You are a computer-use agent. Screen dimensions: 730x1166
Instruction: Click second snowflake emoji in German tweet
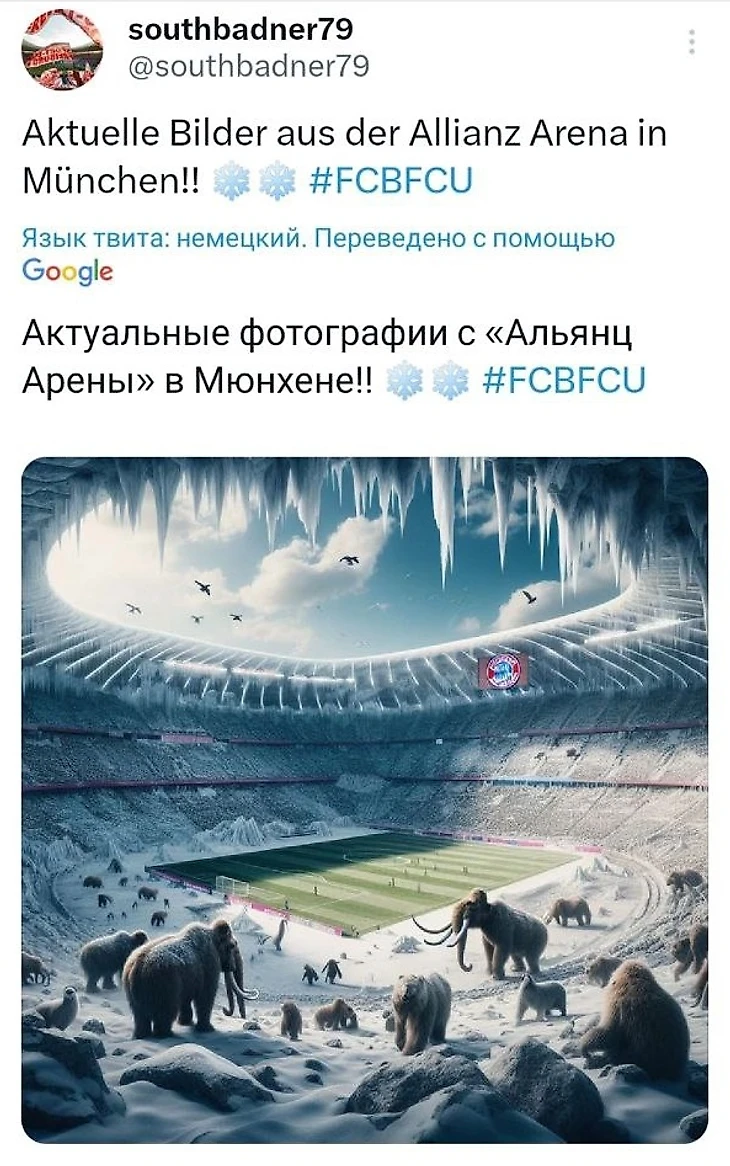[x=276, y=181]
